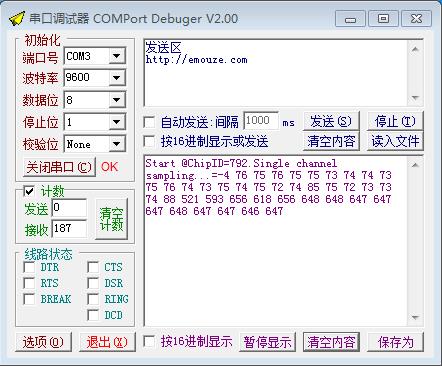Check the RING line status box

tap(93, 299)
